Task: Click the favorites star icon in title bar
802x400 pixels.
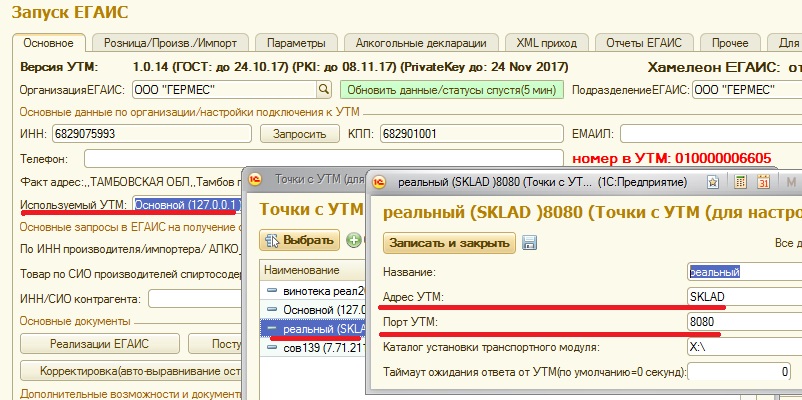Action: 713,182
